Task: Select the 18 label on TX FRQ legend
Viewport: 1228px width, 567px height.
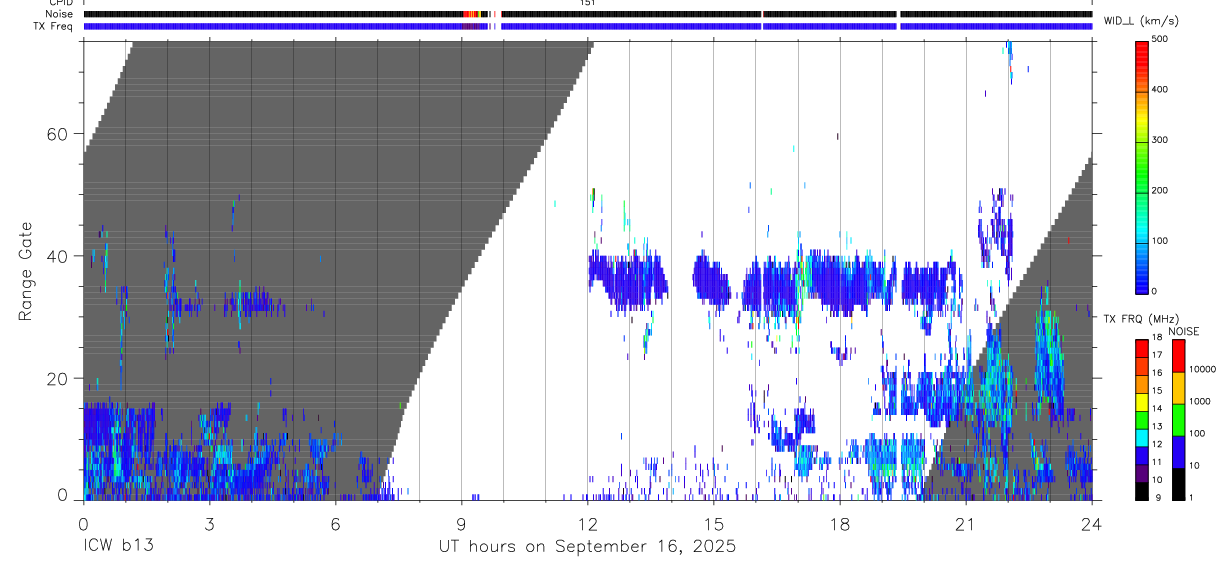Action: (1156, 337)
